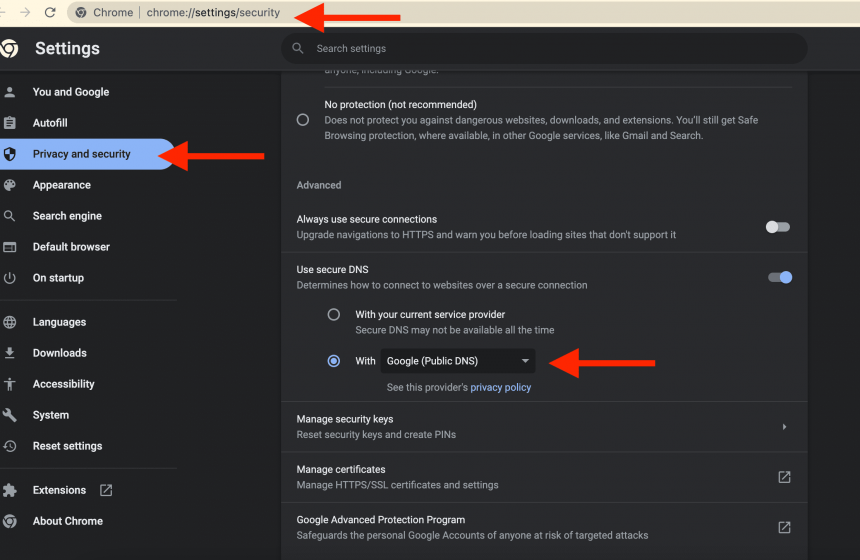Image resolution: width=860 pixels, height=560 pixels.
Task: Open Downloads settings section
Action: tap(60, 353)
